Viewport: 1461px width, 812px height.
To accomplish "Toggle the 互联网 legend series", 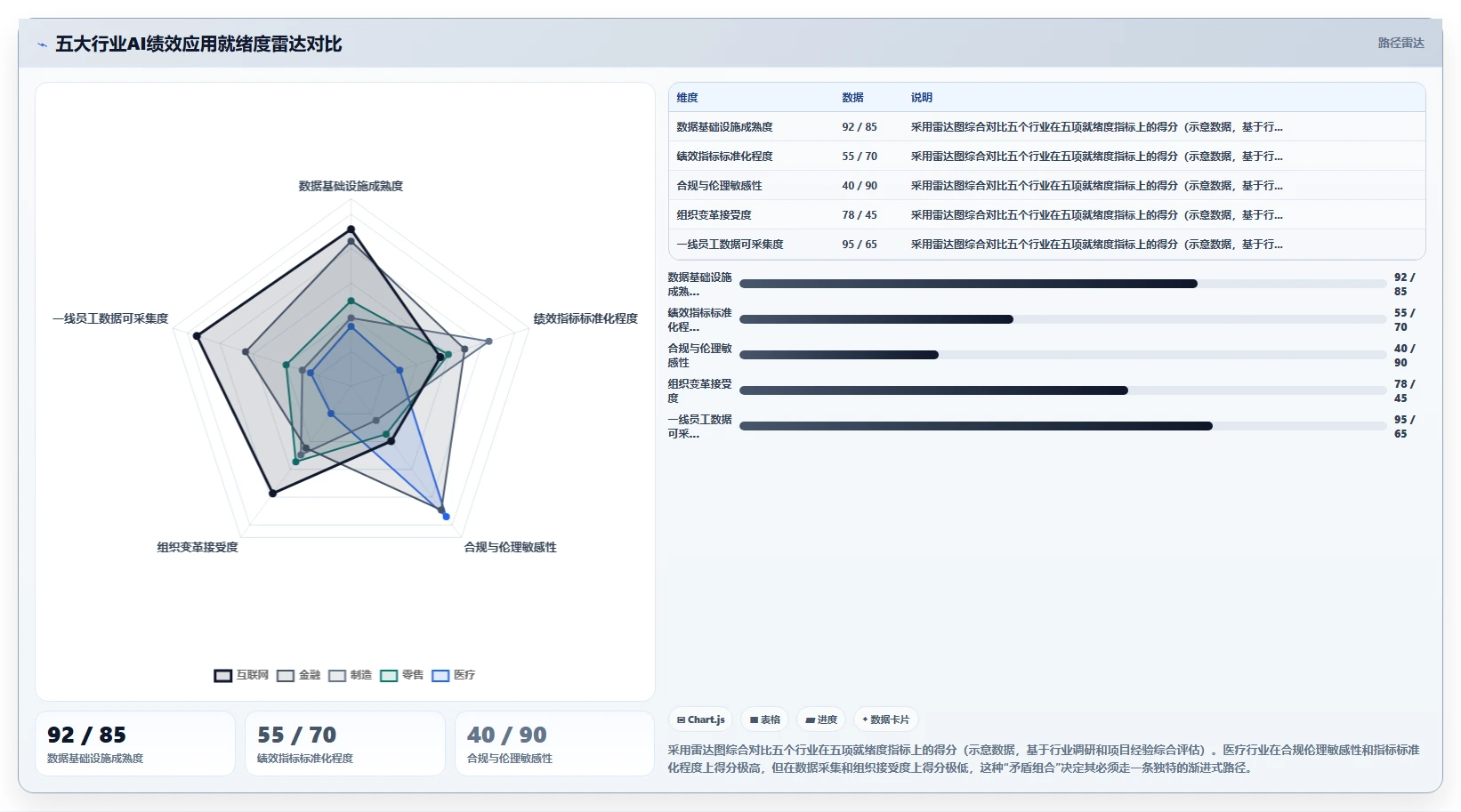I will (241, 675).
